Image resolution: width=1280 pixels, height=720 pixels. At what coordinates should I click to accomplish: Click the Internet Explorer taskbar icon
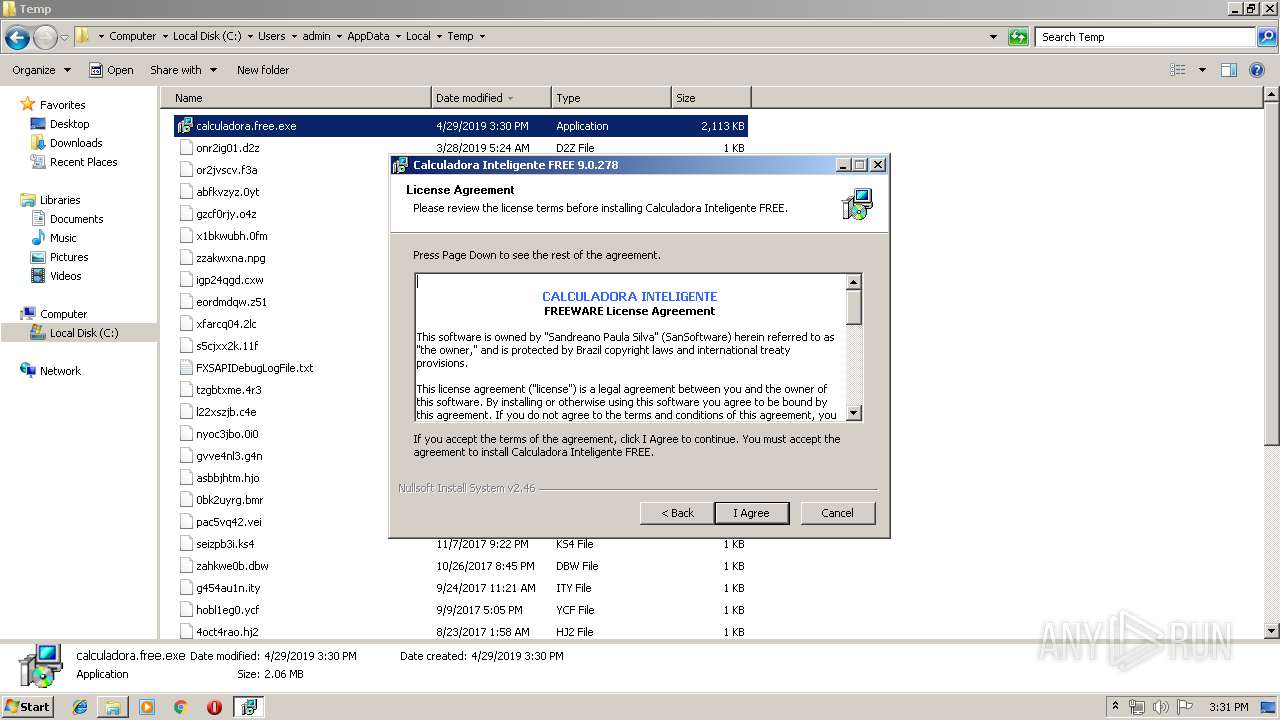pyautogui.click(x=80, y=707)
